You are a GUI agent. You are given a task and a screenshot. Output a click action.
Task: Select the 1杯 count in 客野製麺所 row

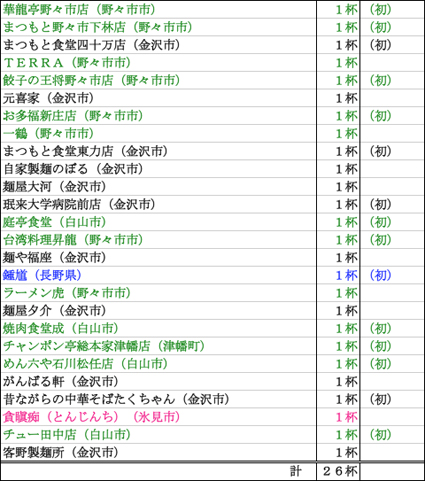point(346,452)
